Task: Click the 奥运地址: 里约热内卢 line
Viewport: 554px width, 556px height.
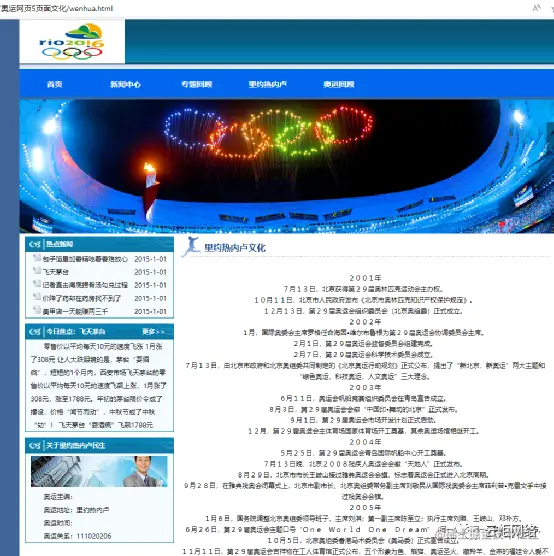Action: click(x=76, y=510)
